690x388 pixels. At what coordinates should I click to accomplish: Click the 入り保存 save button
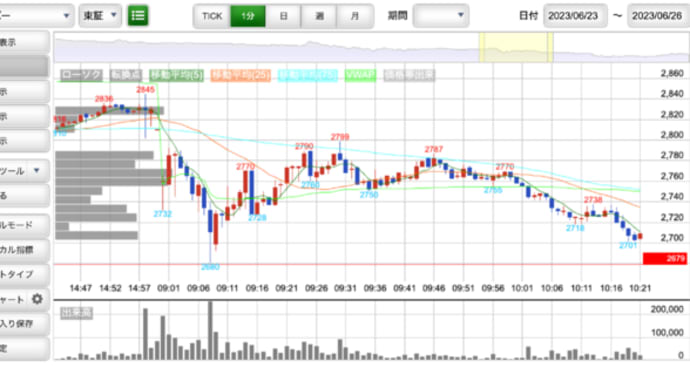pos(24,324)
